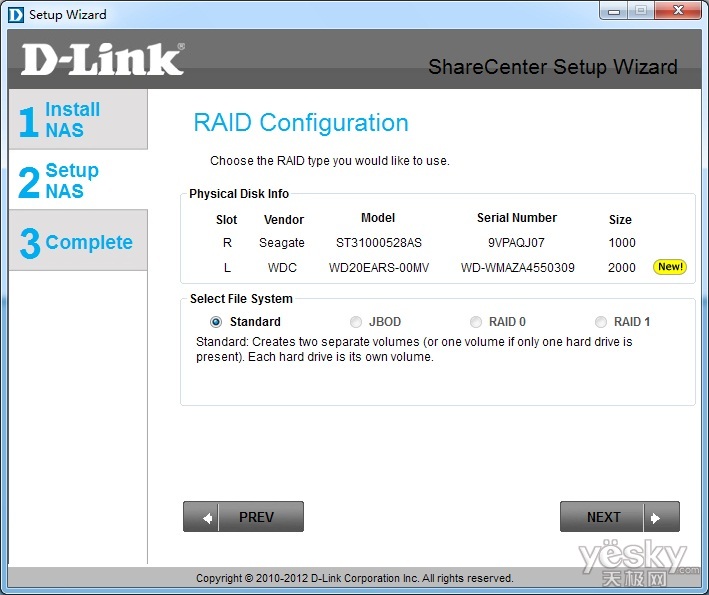Click the size value 1000
The image size is (709, 595).
pos(622,243)
